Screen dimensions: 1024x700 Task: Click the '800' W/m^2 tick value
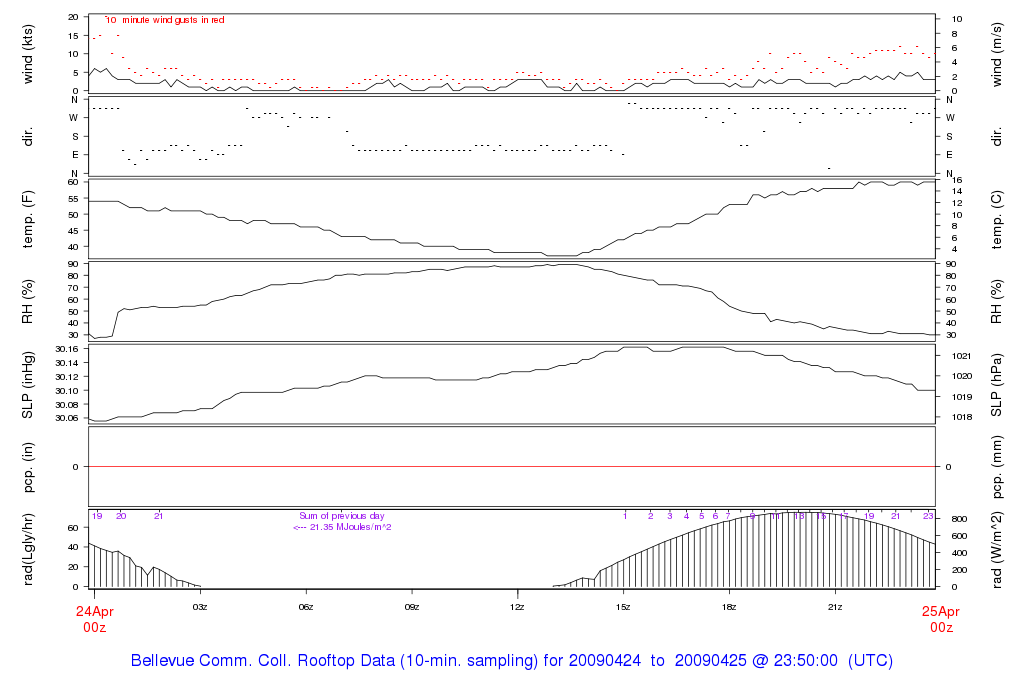(x=959, y=519)
